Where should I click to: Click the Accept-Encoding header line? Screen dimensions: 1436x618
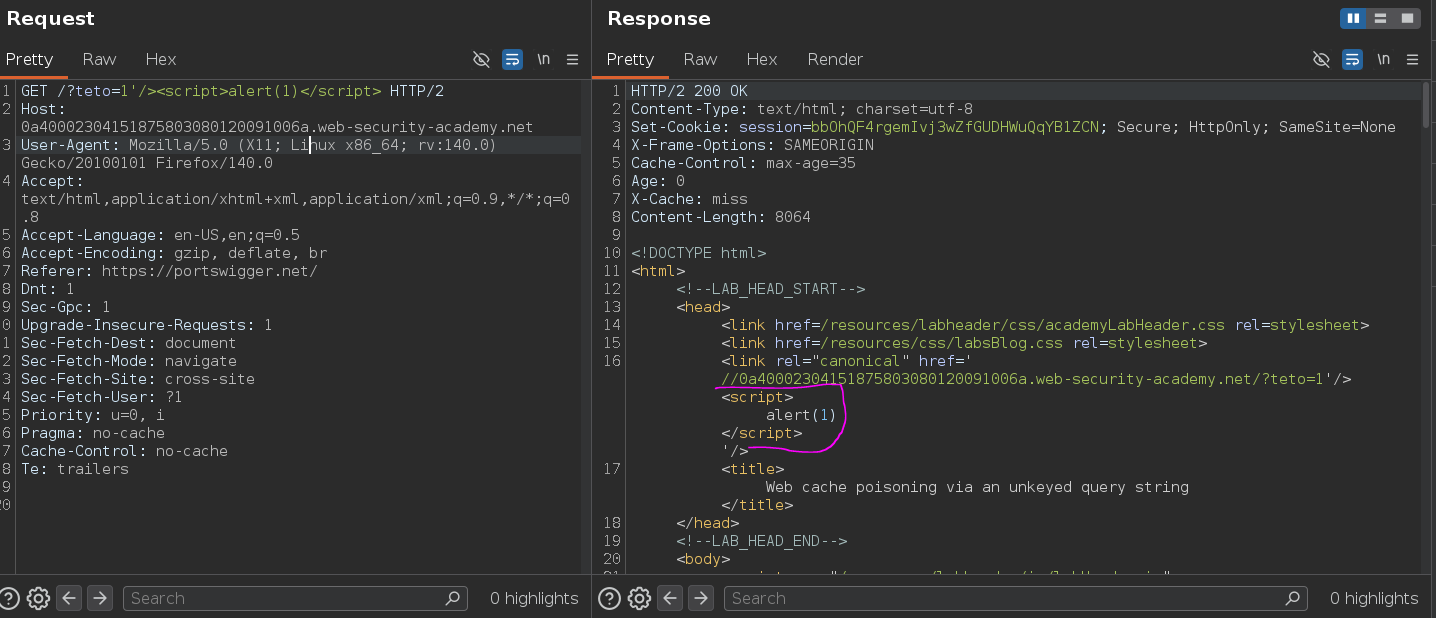174,253
